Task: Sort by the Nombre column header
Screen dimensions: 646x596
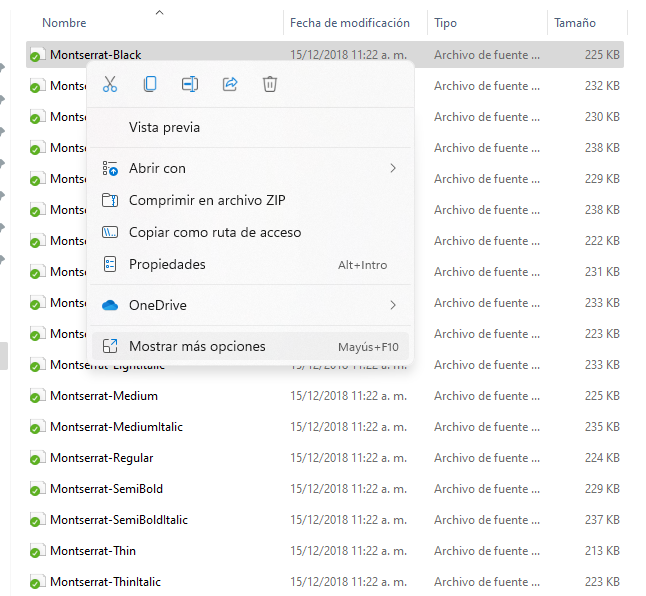Action: (x=64, y=23)
